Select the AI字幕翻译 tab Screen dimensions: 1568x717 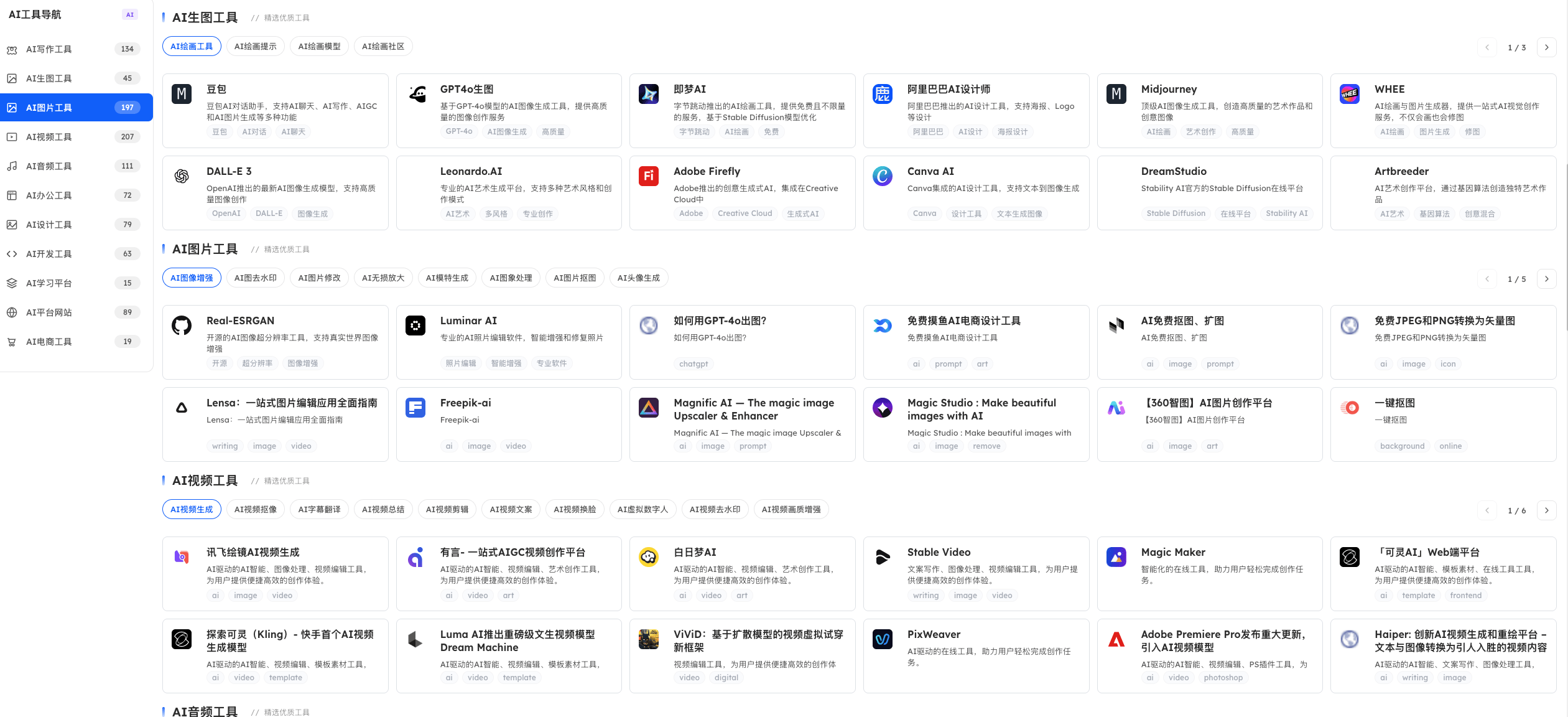pos(319,510)
